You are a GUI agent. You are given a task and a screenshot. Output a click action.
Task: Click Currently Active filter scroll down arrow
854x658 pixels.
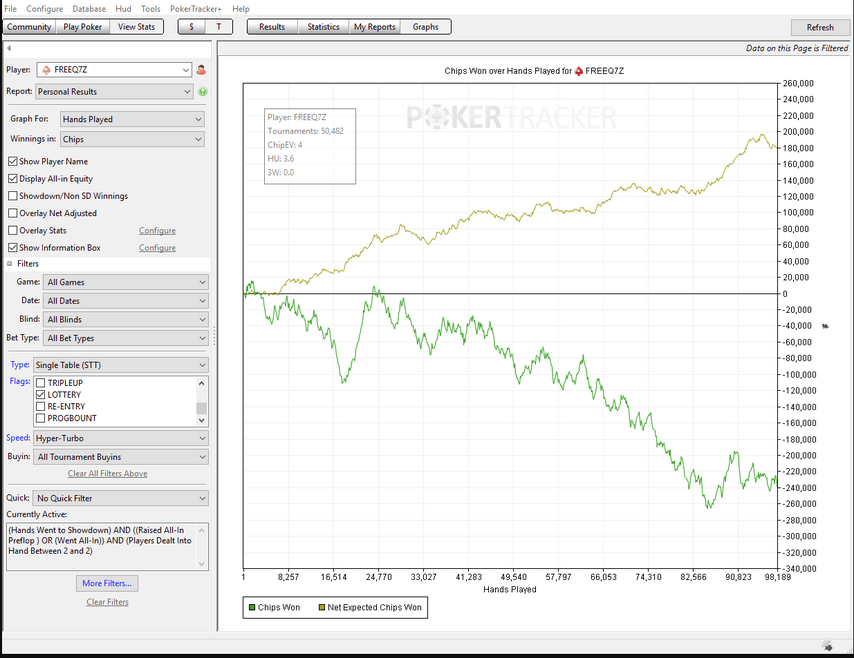pos(202,564)
